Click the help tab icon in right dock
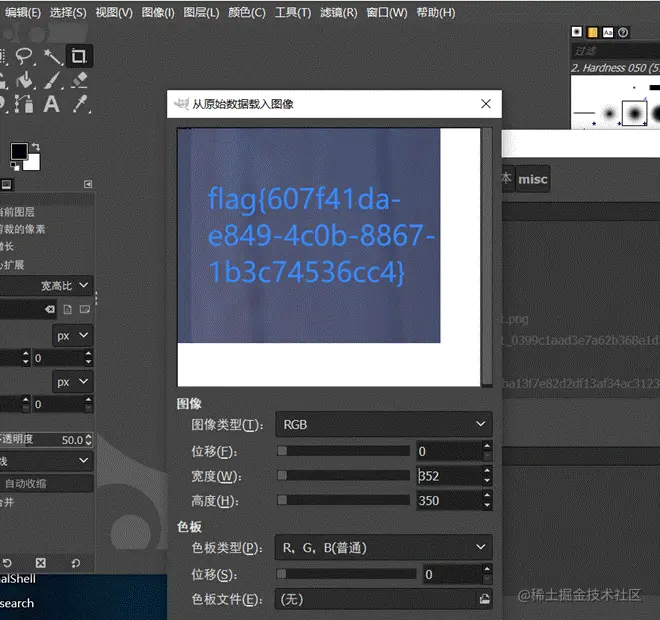This screenshot has width=660, height=620. coord(623,32)
